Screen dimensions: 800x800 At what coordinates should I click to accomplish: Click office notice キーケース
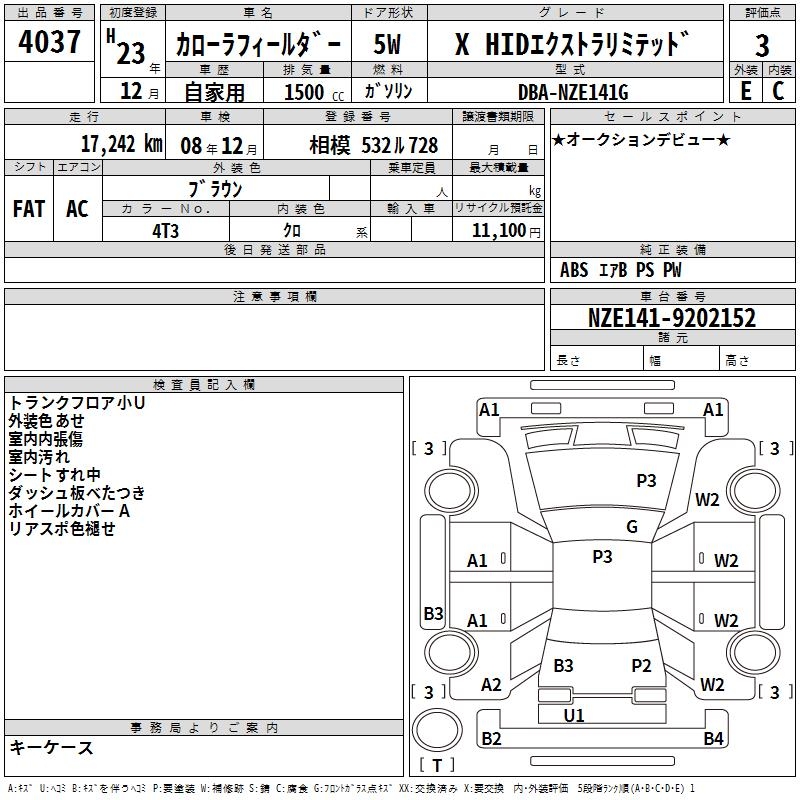pos(52,748)
